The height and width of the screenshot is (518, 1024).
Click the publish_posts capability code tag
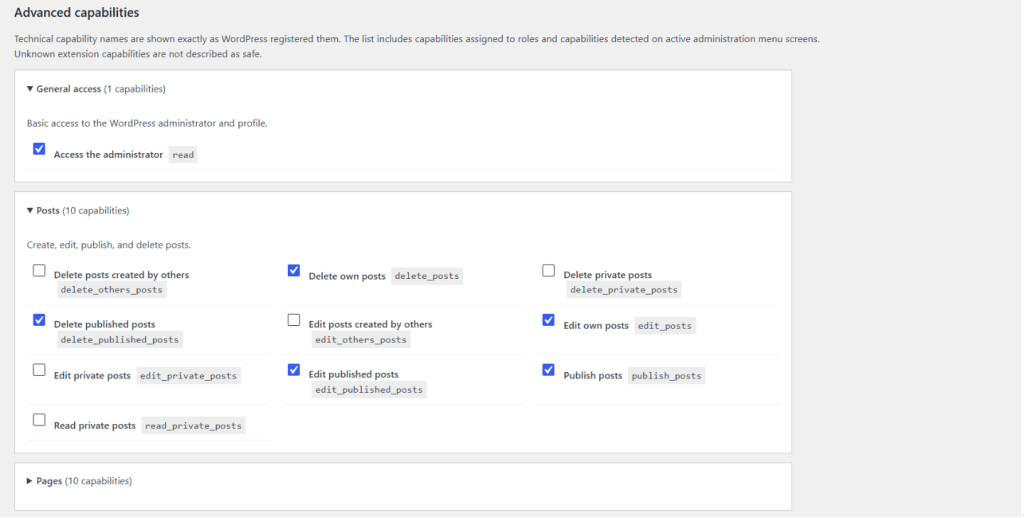(x=667, y=376)
